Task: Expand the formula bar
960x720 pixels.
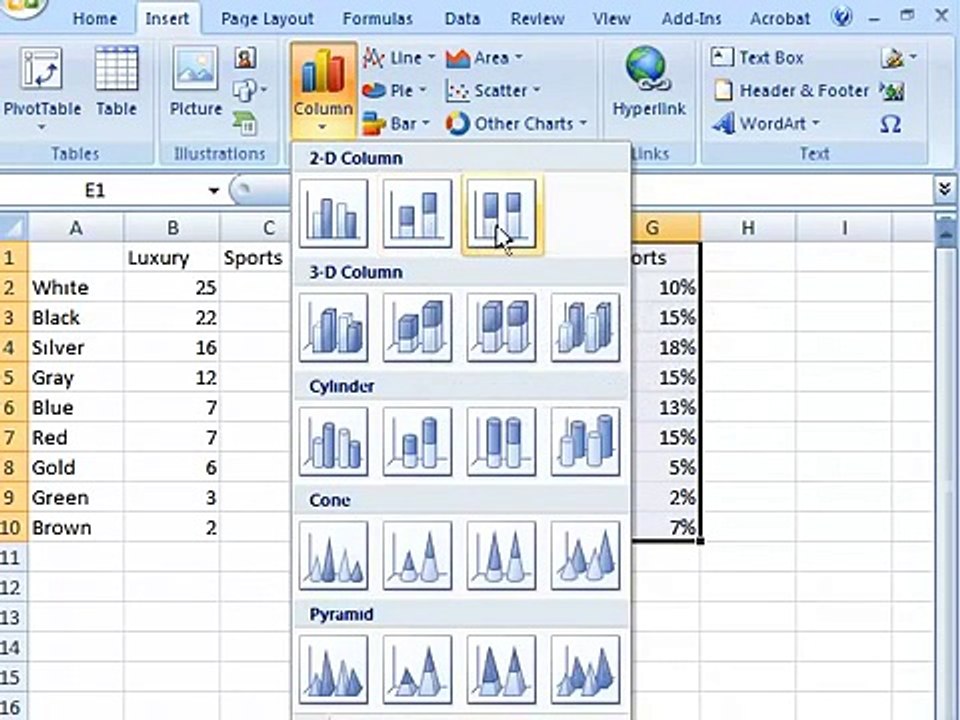Action: 945,190
